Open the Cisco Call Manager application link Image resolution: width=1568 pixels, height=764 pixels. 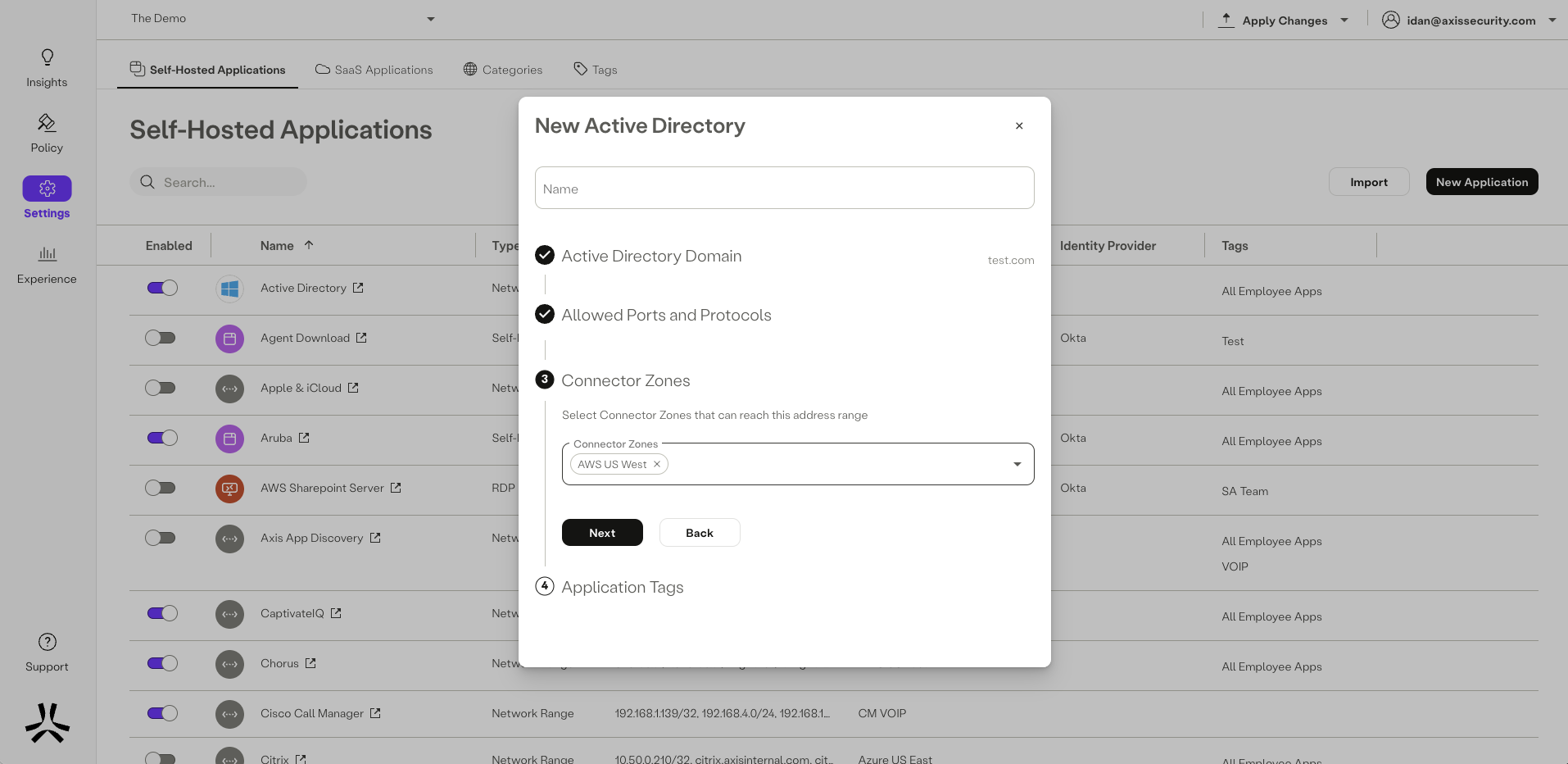point(312,713)
